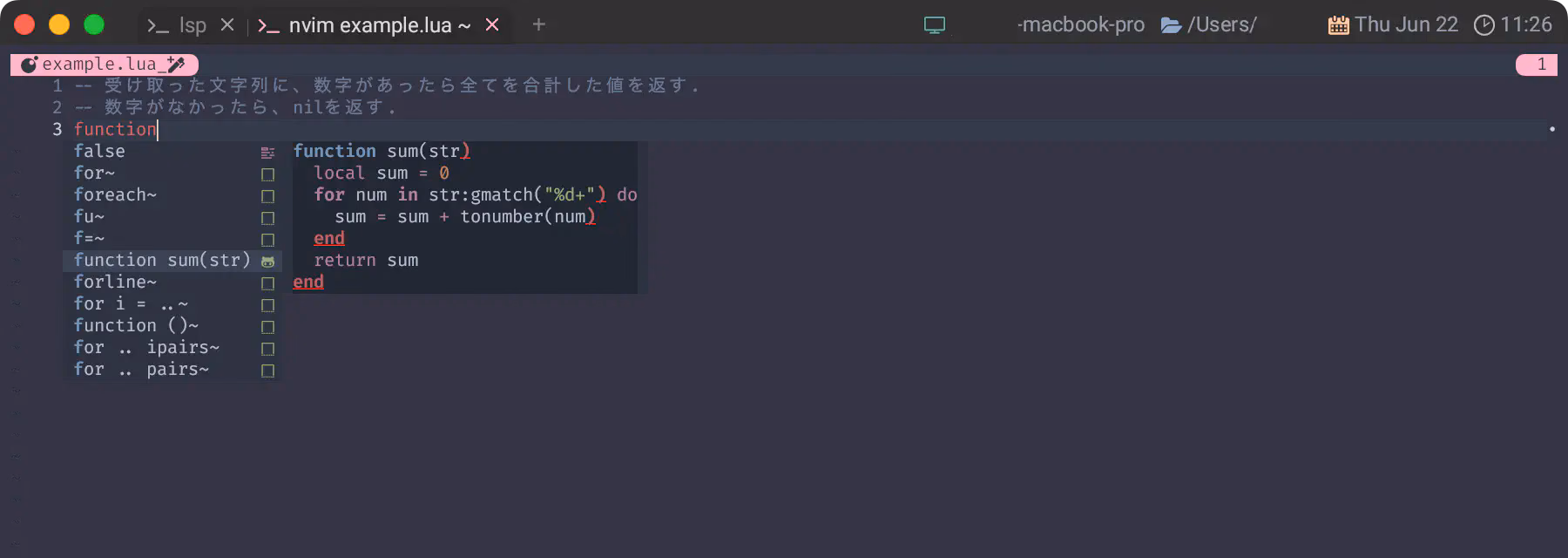Click the /Users/ path text

[1222, 24]
